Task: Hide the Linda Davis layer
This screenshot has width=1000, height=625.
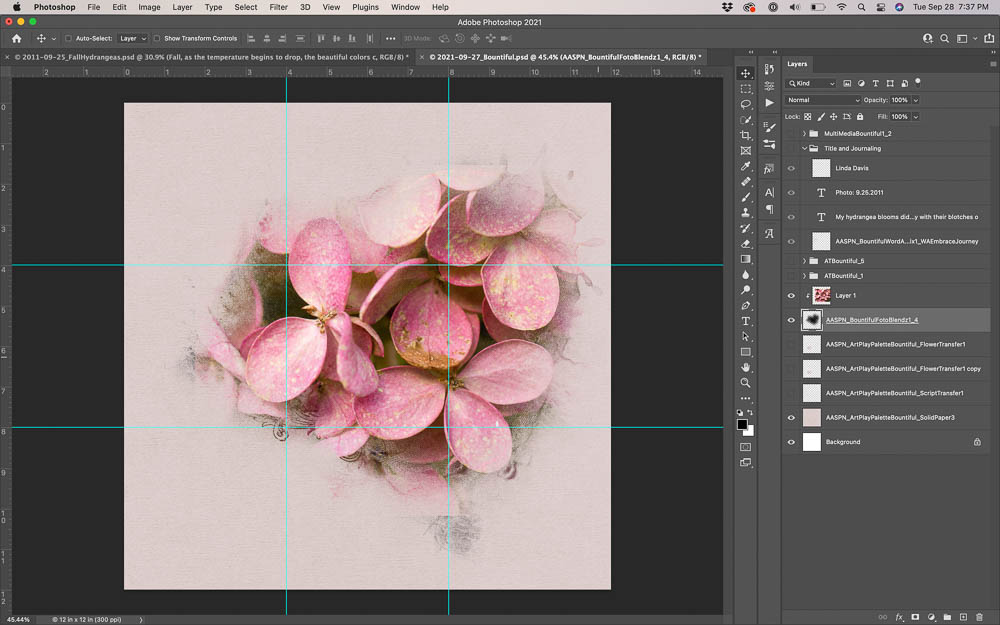Action: [x=791, y=168]
